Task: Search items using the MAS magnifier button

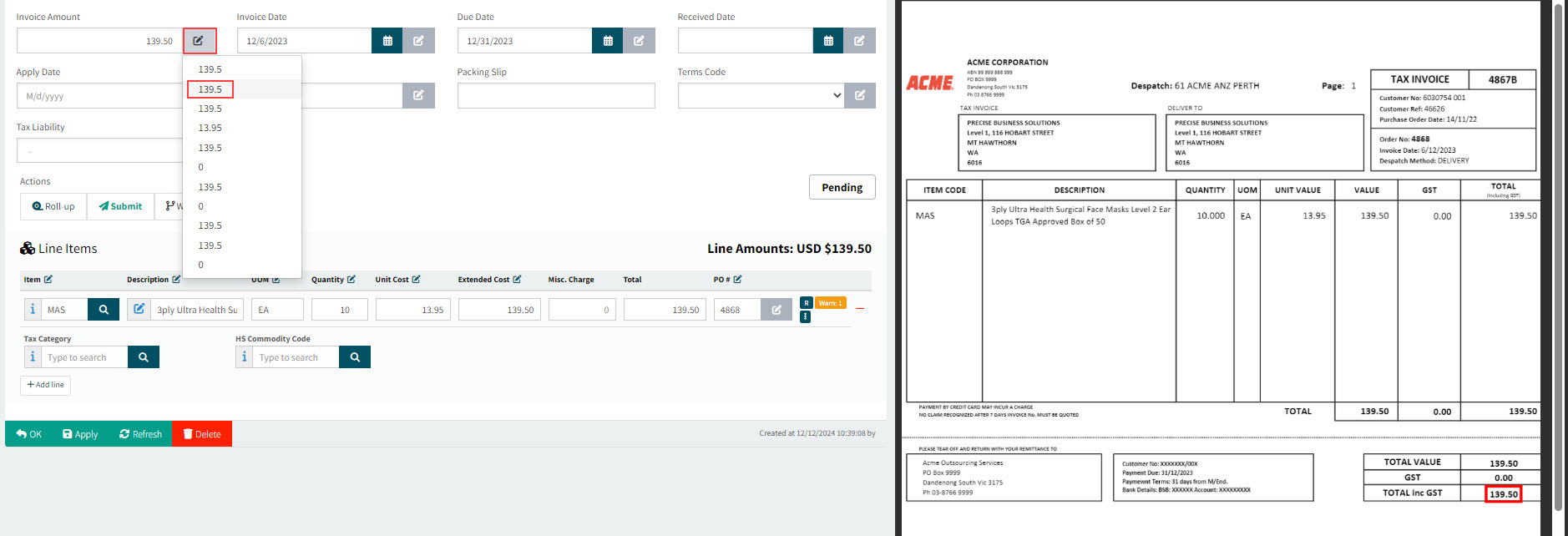Action: tap(104, 310)
